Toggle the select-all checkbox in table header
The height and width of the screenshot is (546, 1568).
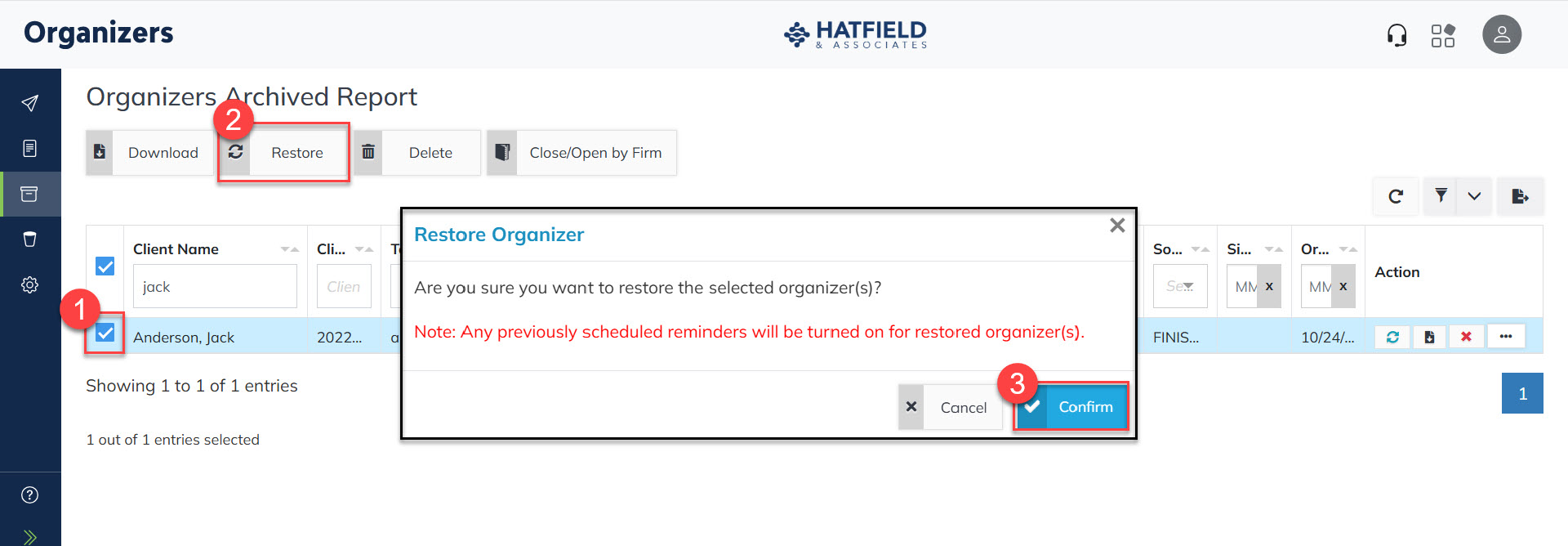105,266
